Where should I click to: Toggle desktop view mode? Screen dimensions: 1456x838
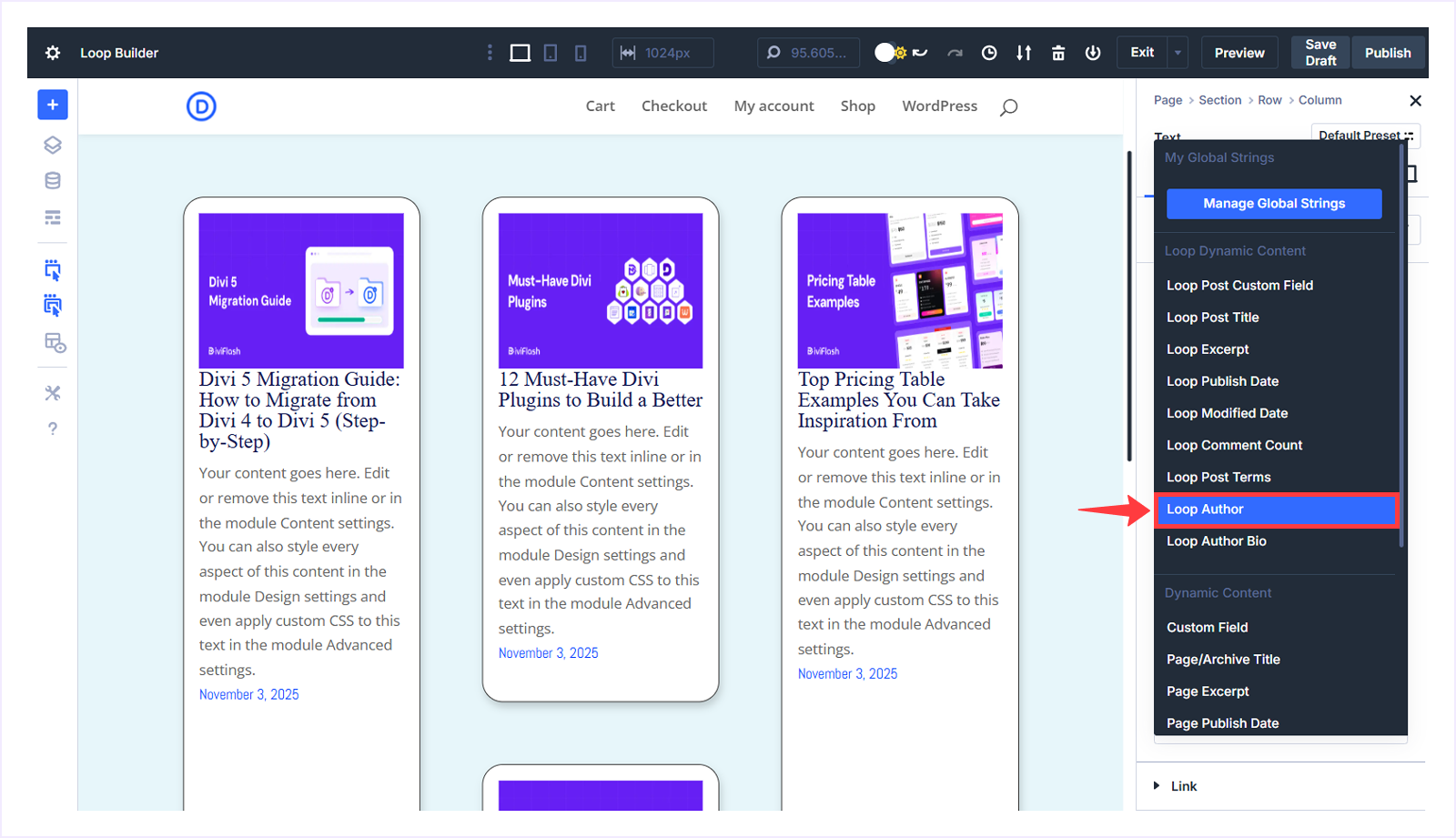coord(520,52)
